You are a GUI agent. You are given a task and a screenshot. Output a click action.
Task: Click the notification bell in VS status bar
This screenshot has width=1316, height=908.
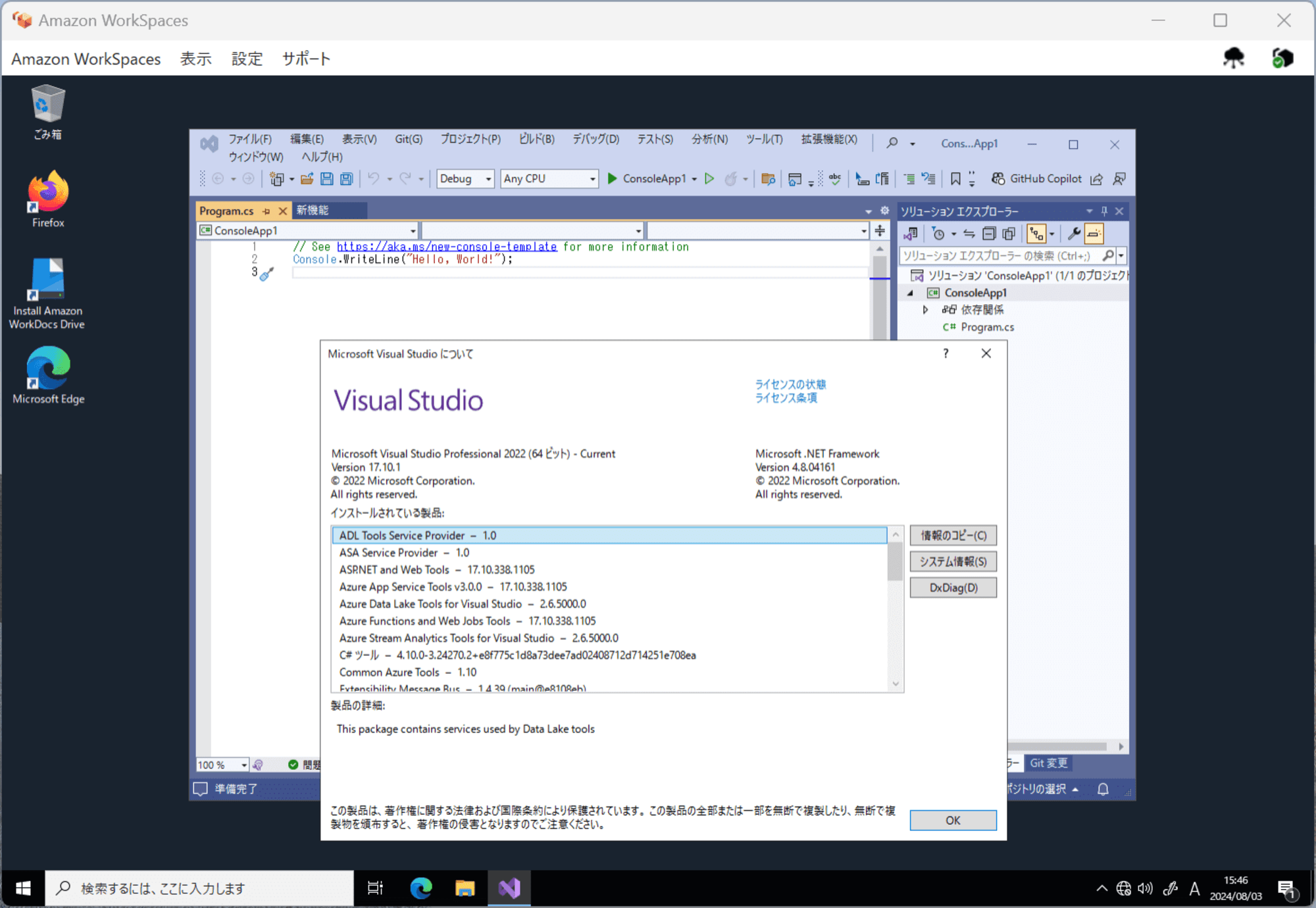pos(1103,789)
